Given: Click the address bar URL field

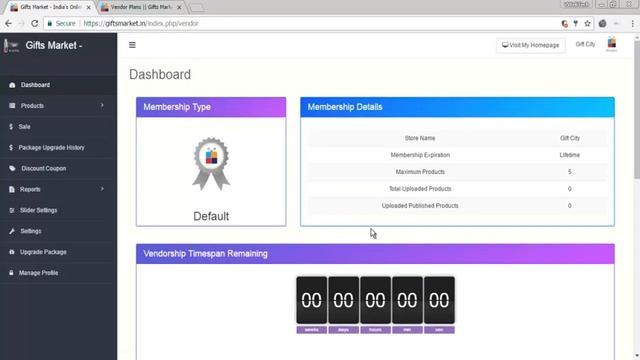Looking at the screenshot, I should click(318, 24).
